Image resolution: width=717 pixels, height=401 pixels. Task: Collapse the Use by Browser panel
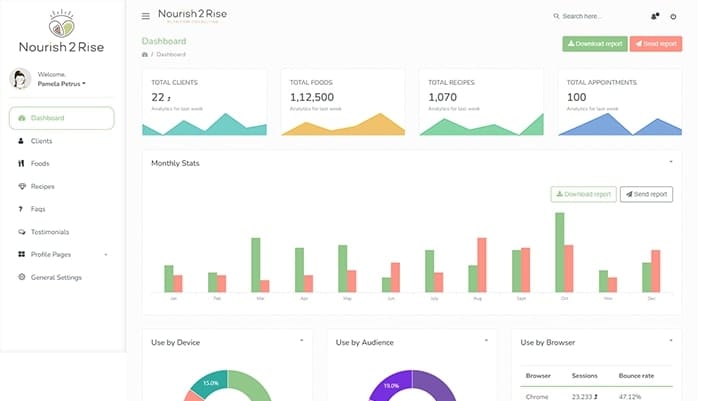tap(671, 341)
